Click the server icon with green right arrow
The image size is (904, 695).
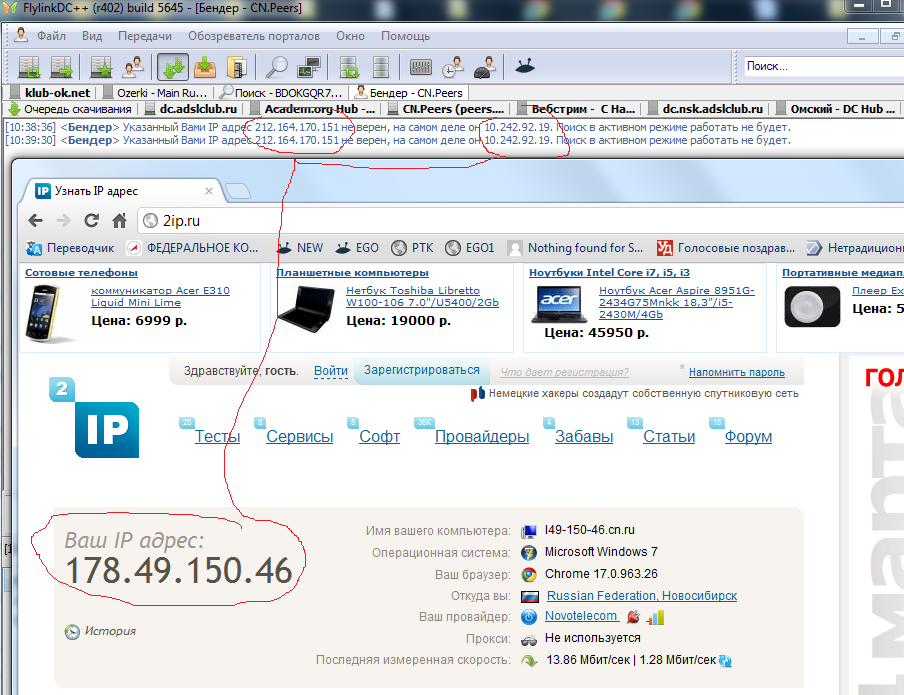coord(61,67)
